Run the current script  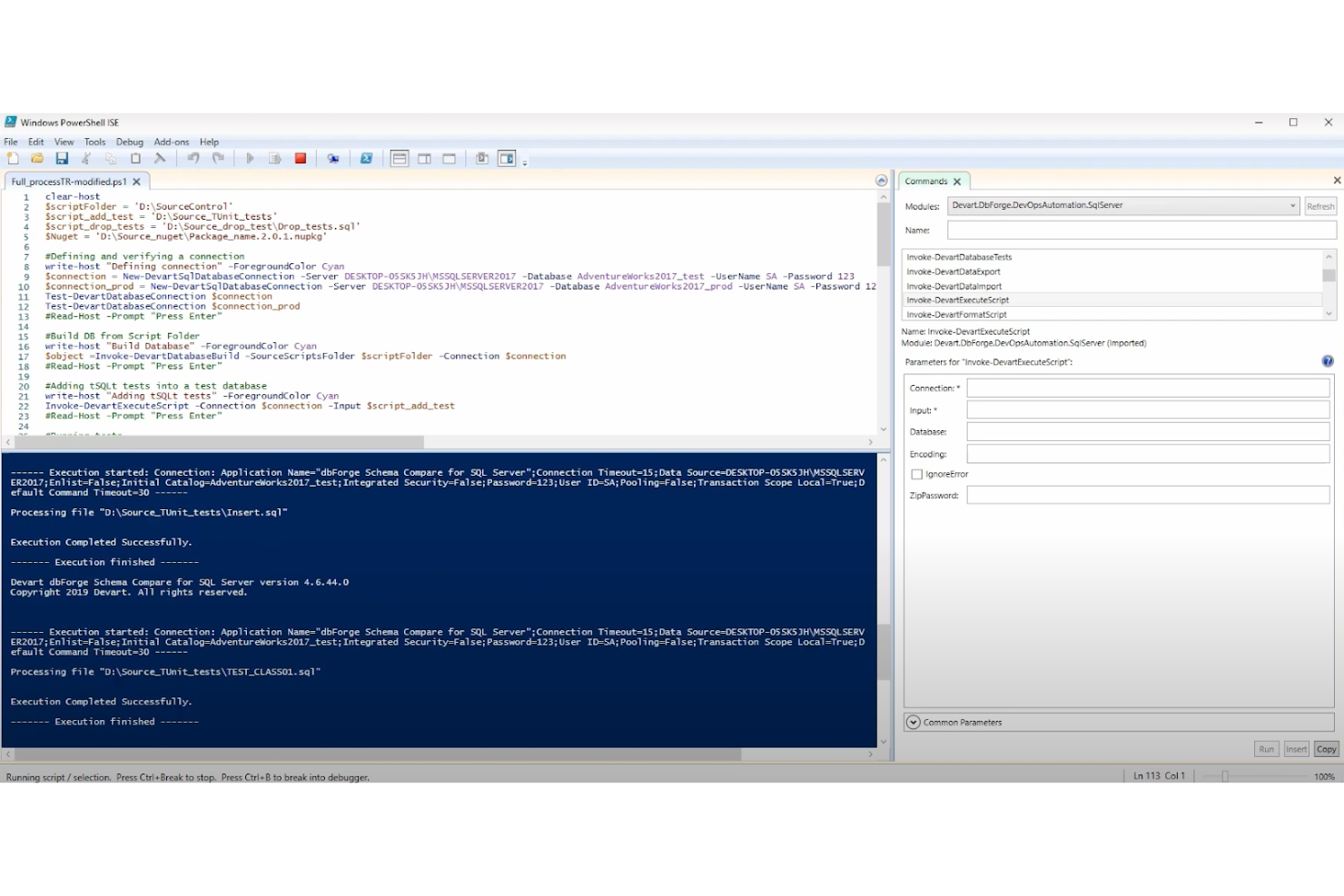pos(250,158)
